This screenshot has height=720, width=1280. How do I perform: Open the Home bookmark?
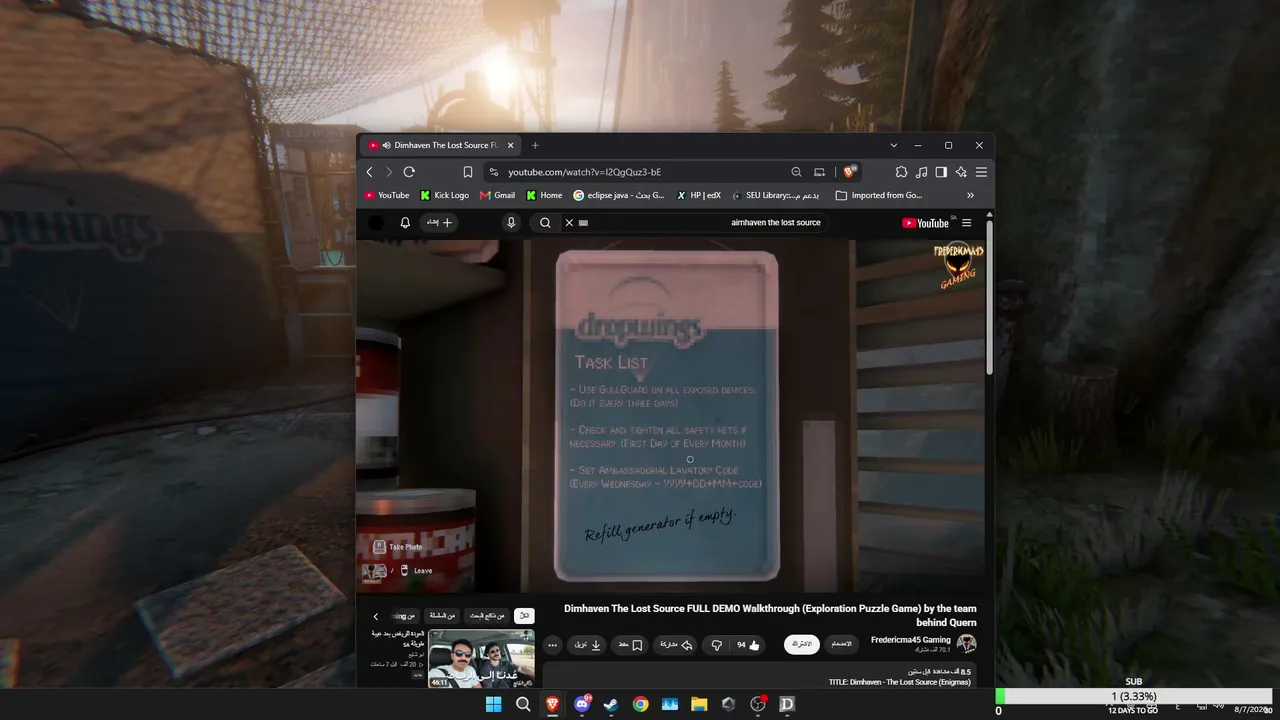coord(544,195)
